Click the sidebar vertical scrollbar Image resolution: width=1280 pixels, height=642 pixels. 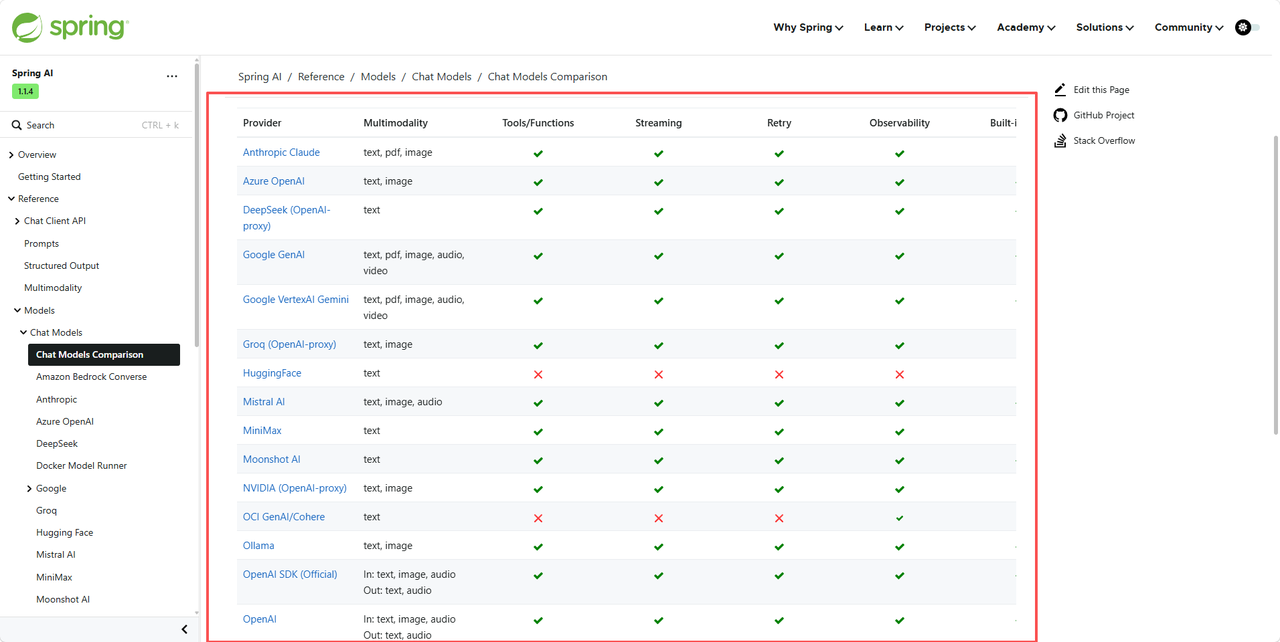[197, 205]
